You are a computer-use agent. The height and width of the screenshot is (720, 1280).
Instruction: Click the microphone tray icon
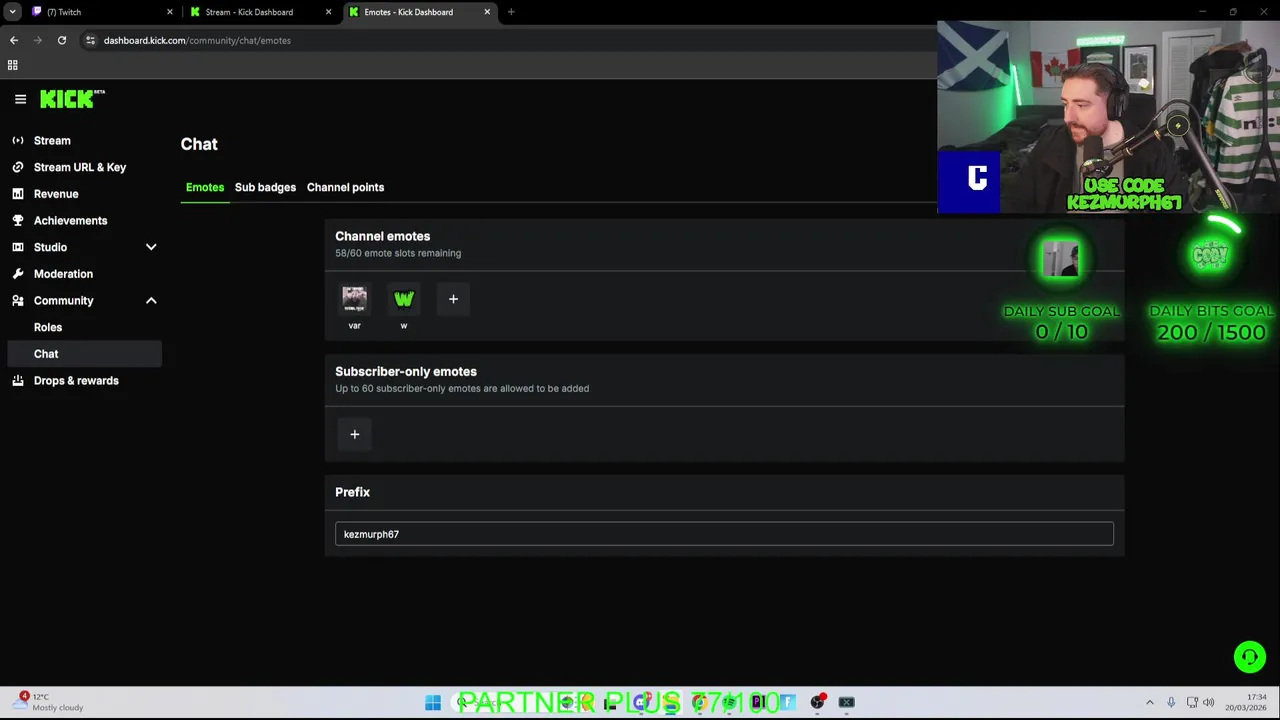click(x=1171, y=702)
